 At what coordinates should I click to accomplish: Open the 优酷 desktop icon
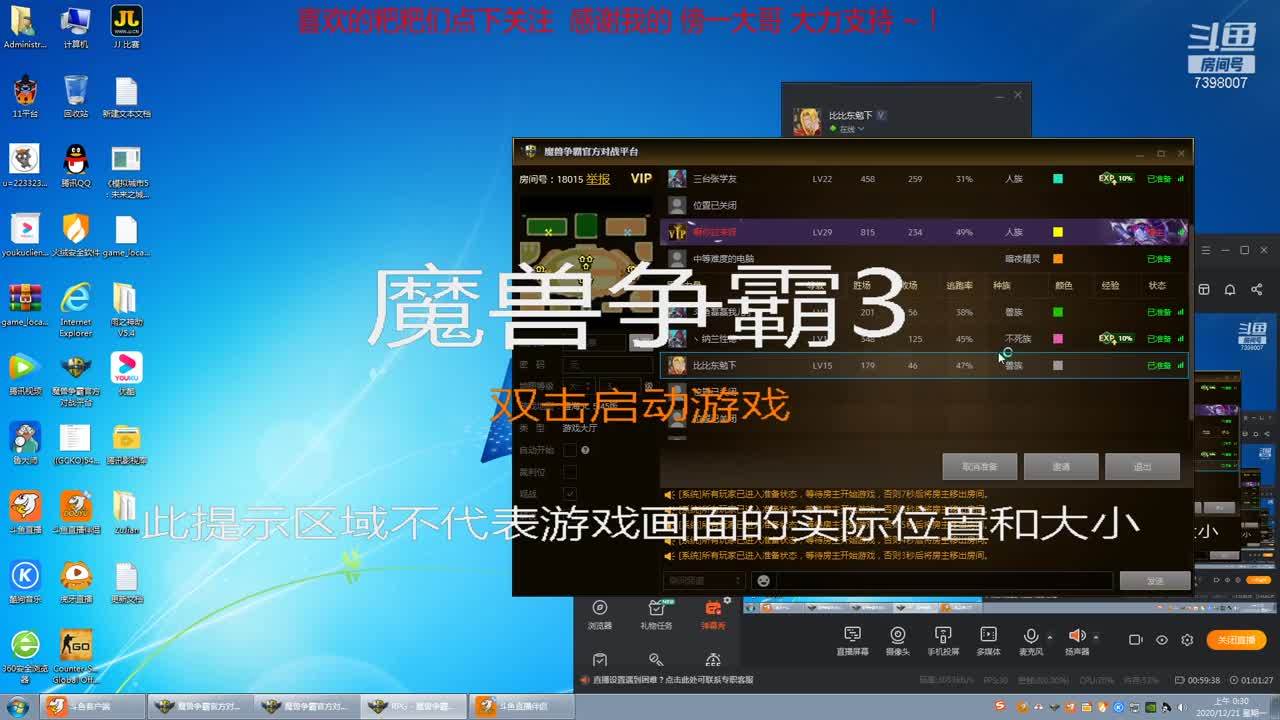[126, 373]
